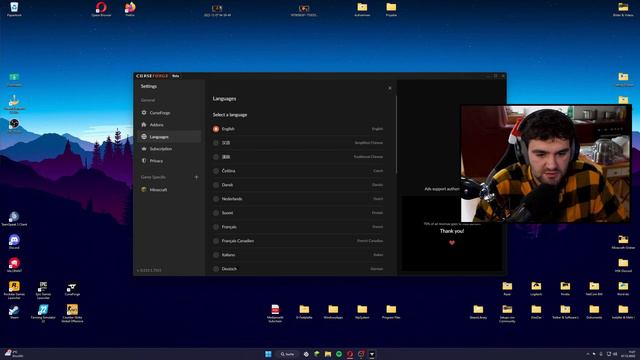Screen dimensions: 640x360
Task: Click the taskbar search box
Action: pos(287,354)
